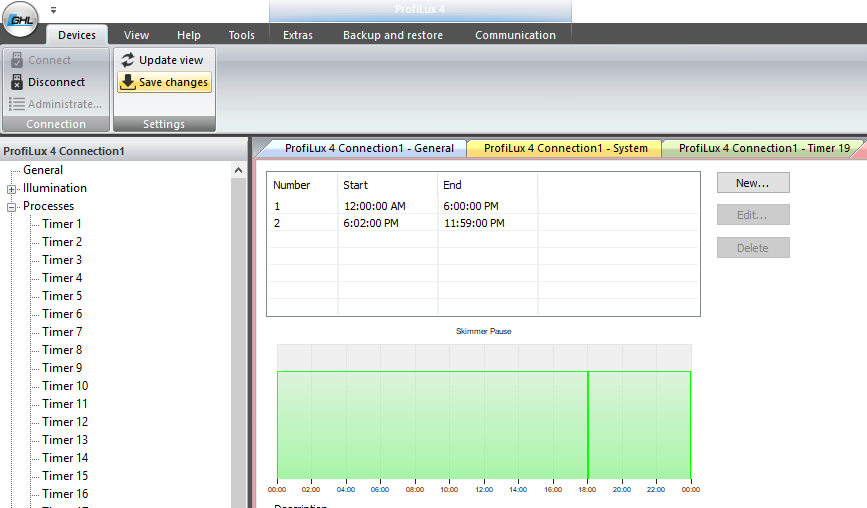
Task: Click the End column header
Action: (488, 185)
